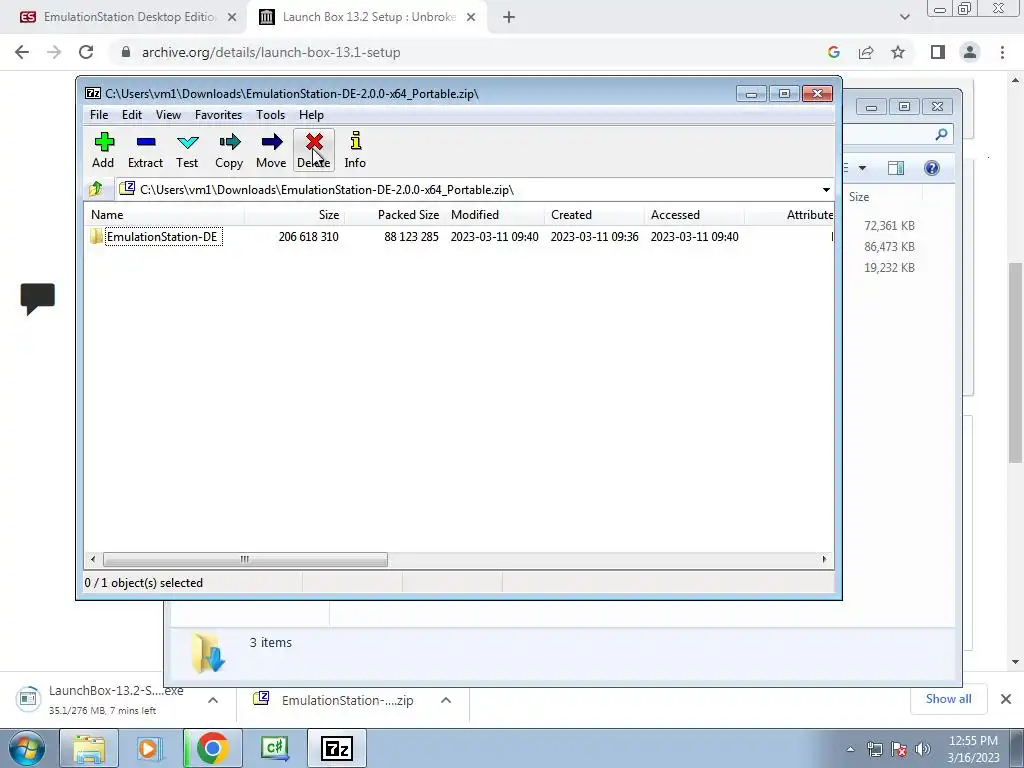Open the Action Center flag tray icon

(x=899, y=748)
